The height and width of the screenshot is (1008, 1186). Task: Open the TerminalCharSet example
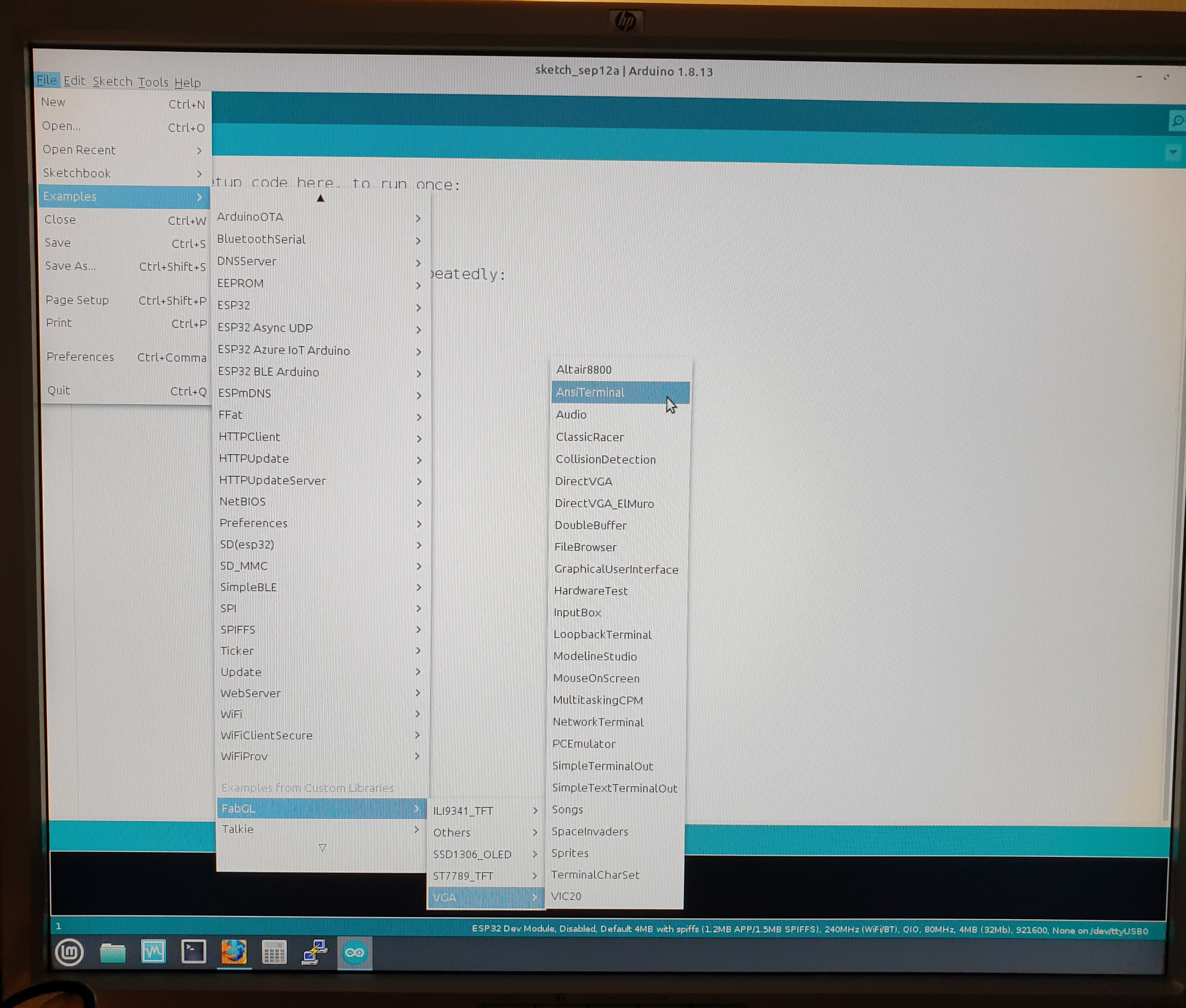(616, 875)
